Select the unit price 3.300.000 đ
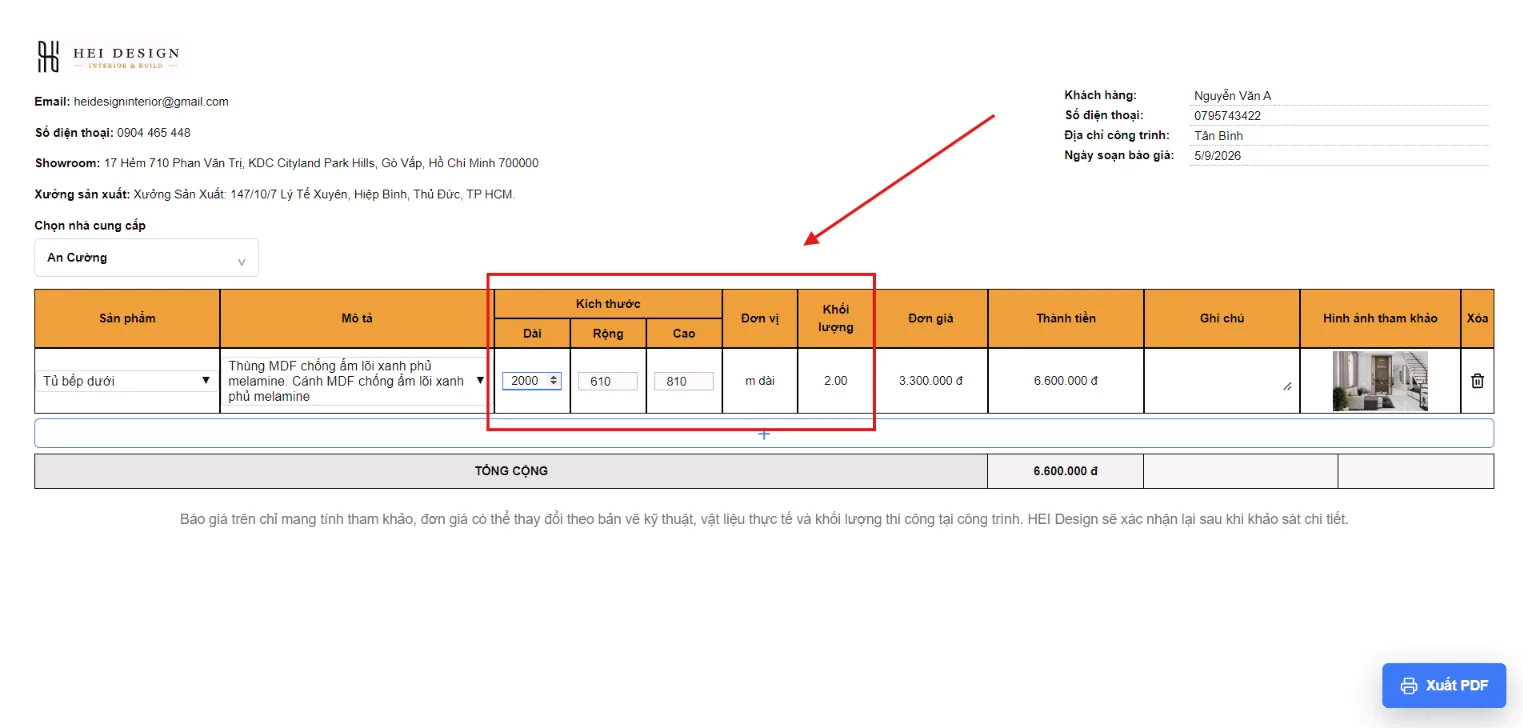1523x728 pixels. [931, 381]
